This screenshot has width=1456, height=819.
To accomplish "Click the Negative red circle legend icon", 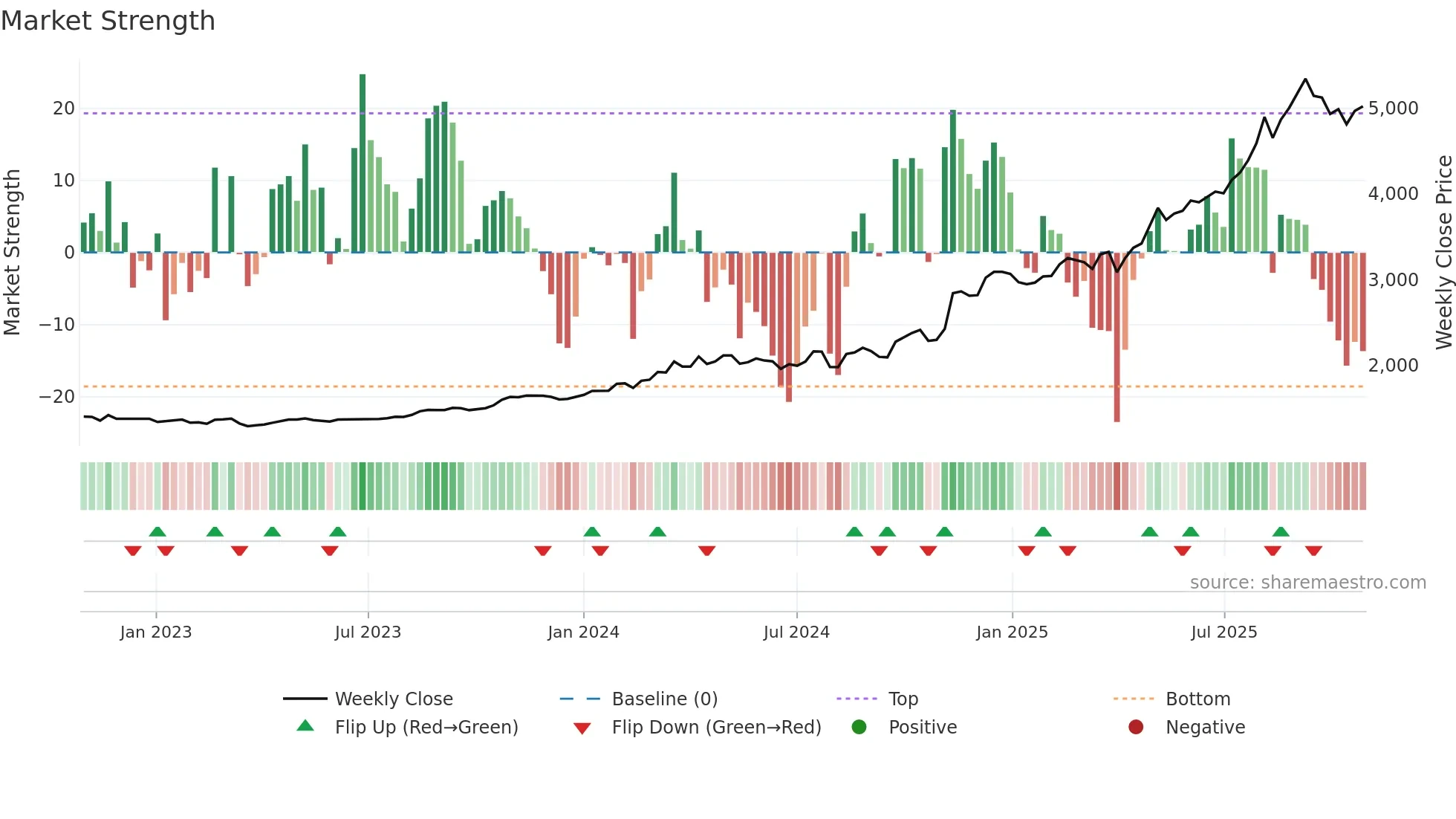I will coord(1136,727).
